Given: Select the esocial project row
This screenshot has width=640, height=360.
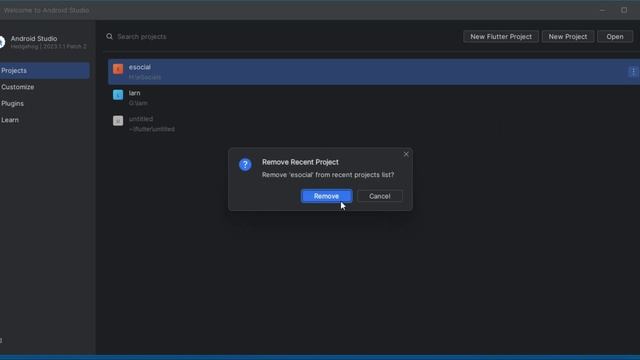Looking at the screenshot, I should point(374,72).
